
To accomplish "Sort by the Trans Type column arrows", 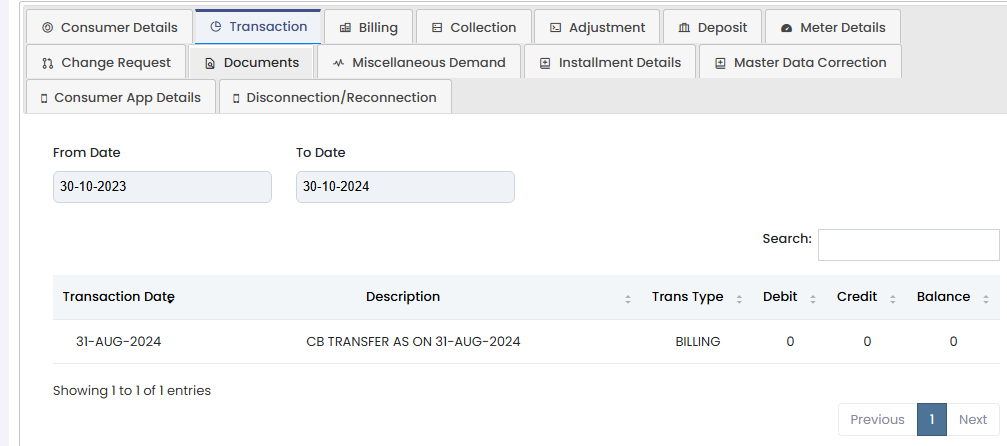I will pos(739,298).
